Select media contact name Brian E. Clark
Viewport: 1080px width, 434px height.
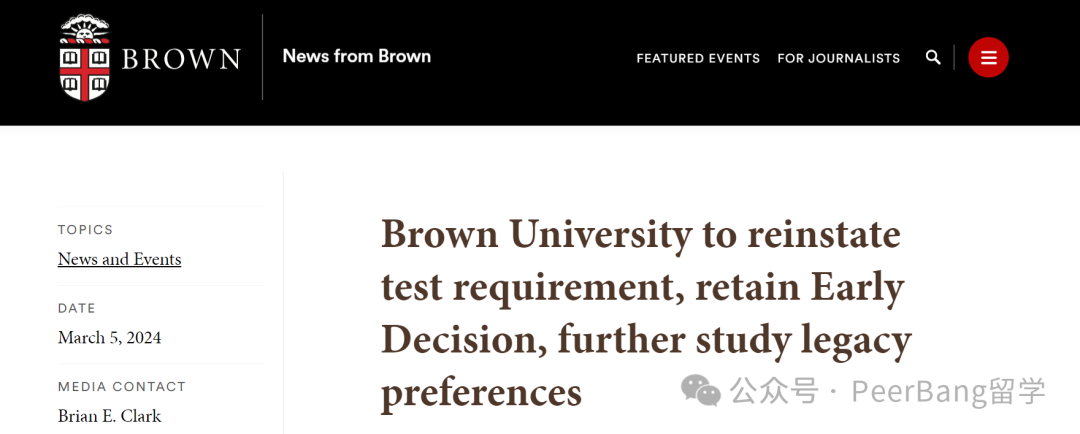(x=110, y=416)
